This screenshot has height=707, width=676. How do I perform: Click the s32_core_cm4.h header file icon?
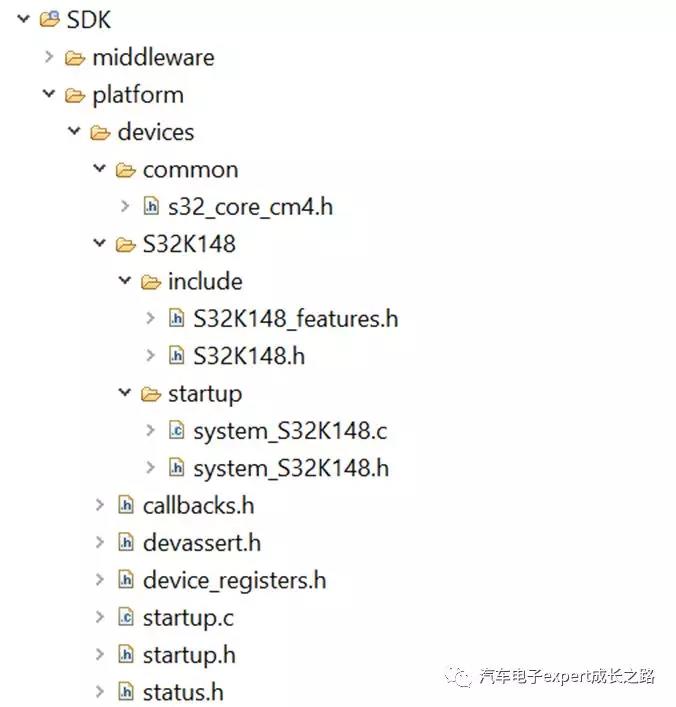click(x=151, y=207)
